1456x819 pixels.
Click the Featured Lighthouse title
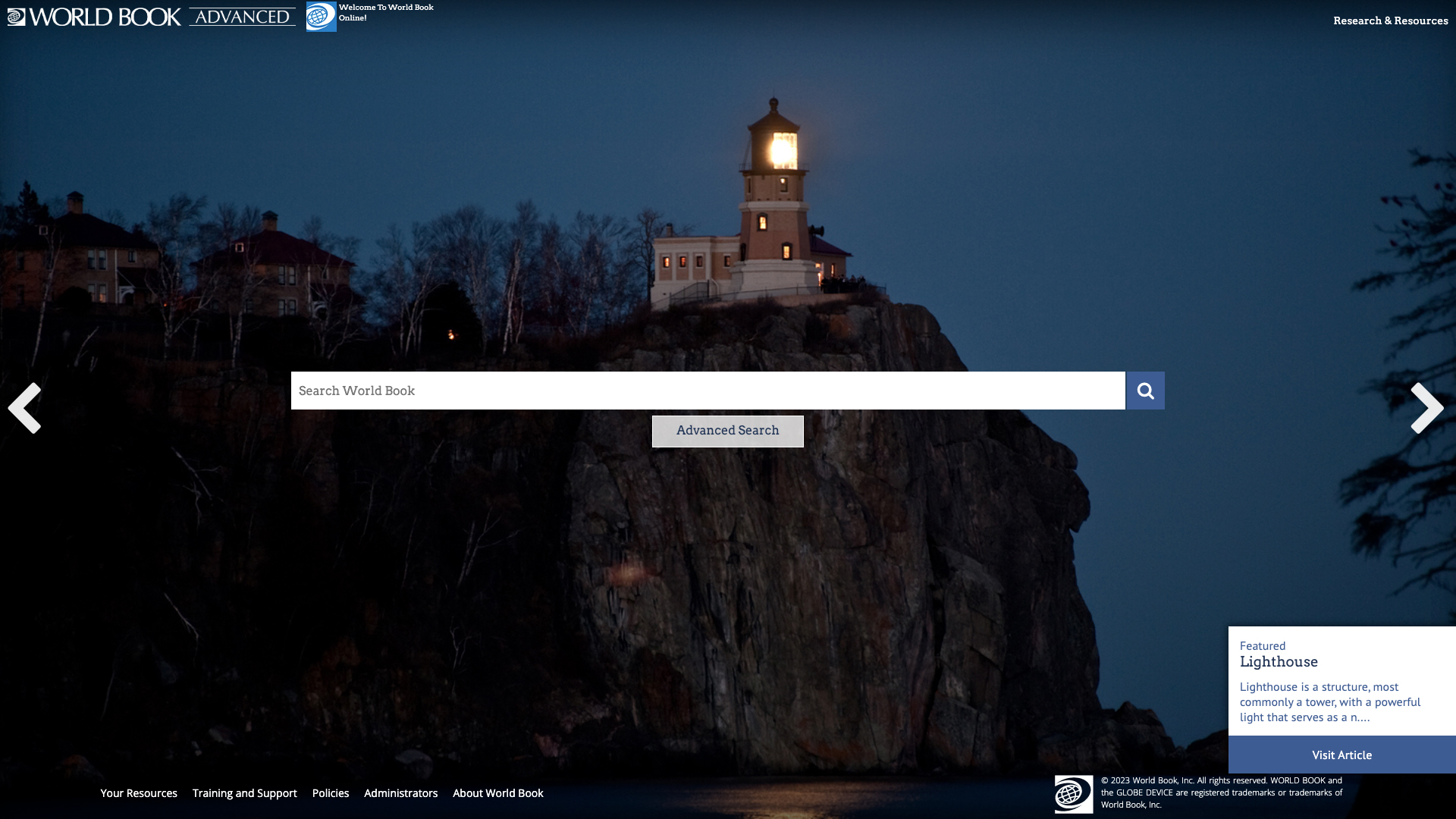(1279, 662)
